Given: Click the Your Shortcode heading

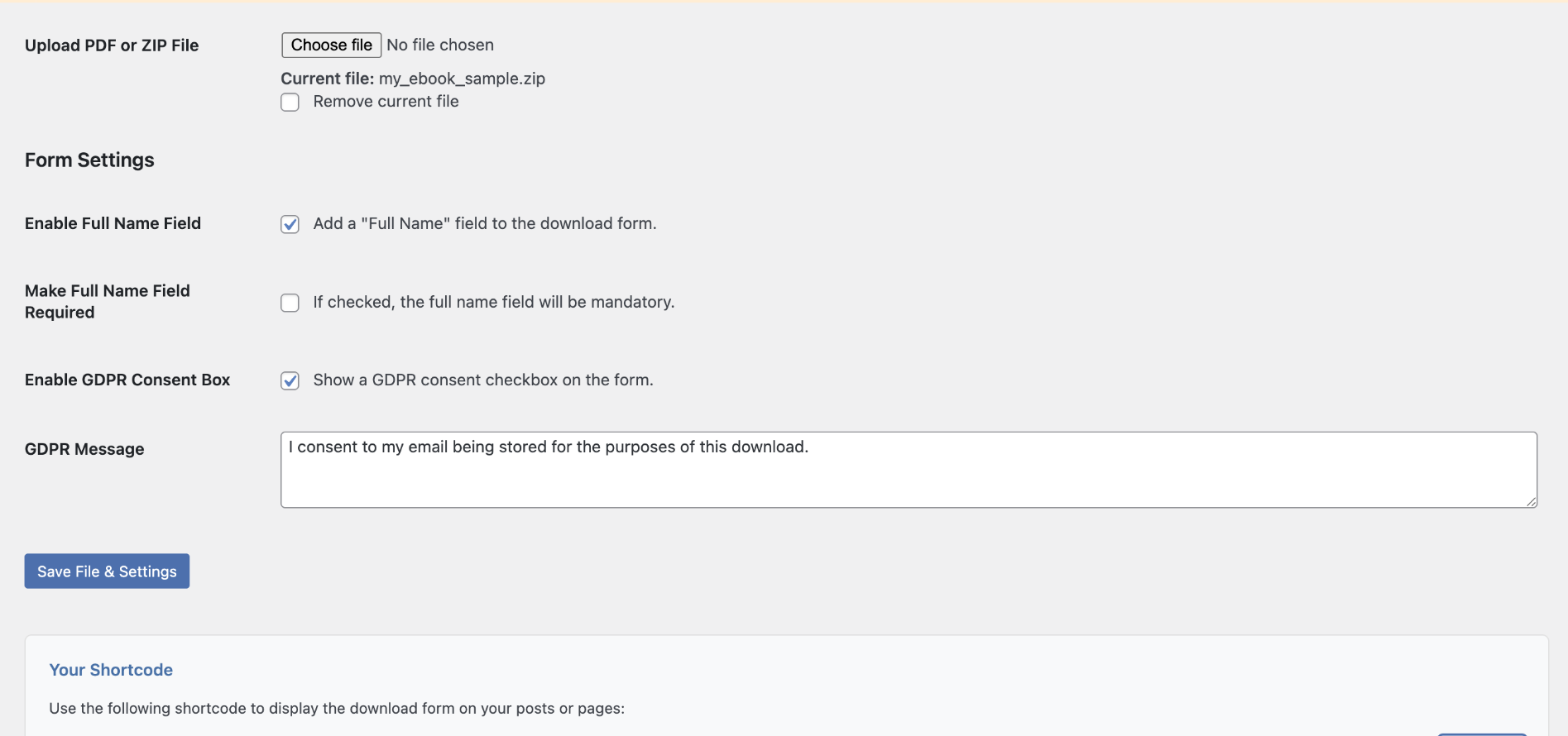Looking at the screenshot, I should (111, 670).
